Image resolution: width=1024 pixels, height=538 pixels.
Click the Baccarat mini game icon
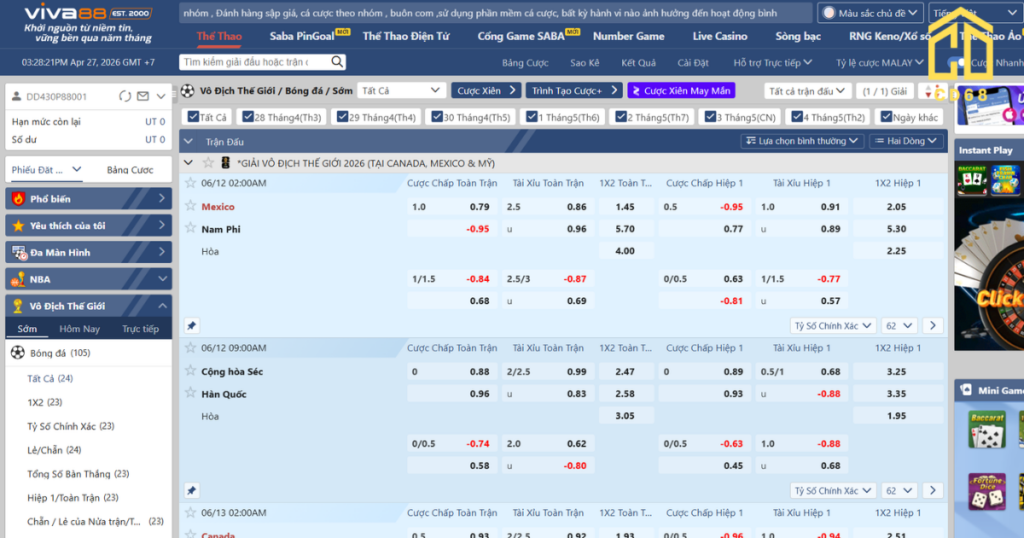(986, 430)
